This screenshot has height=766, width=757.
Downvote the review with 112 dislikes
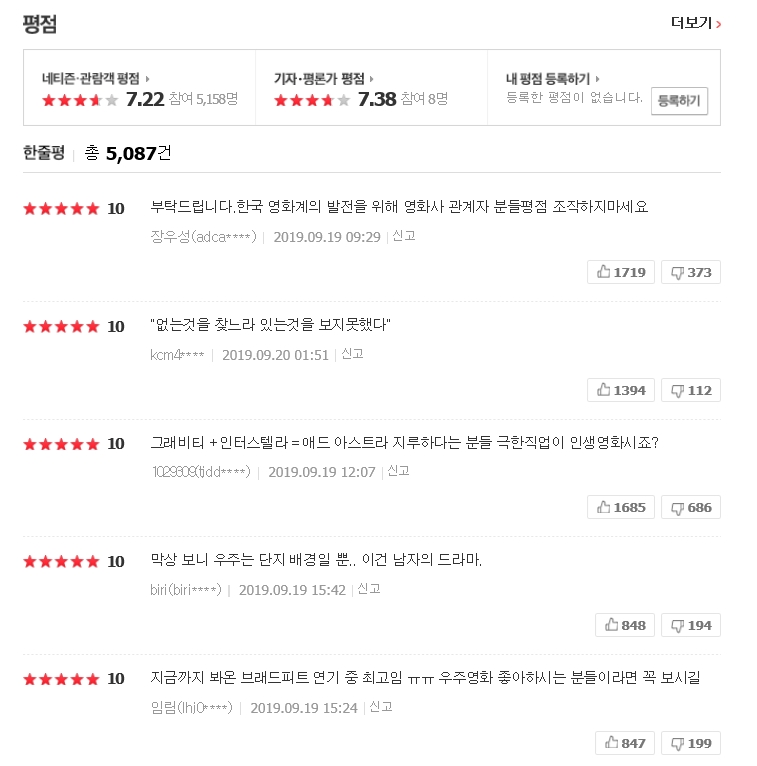pos(690,390)
